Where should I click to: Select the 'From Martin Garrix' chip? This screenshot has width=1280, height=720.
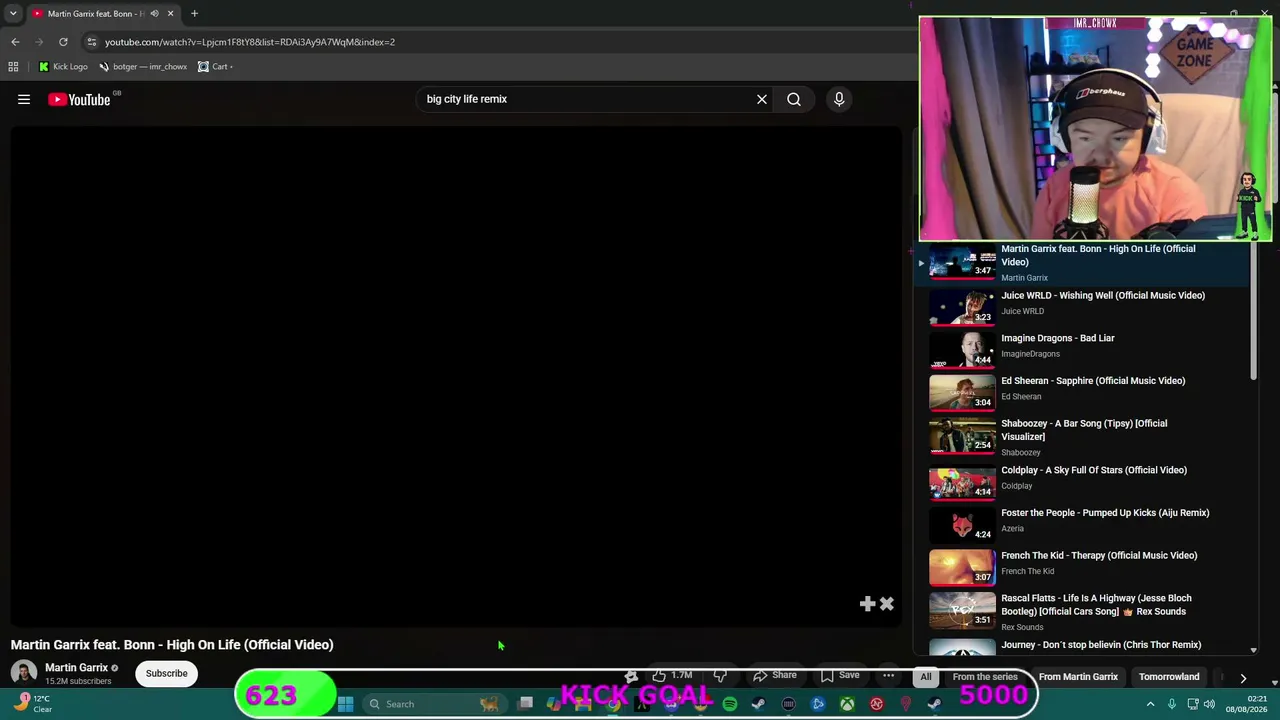(1078, 677)
